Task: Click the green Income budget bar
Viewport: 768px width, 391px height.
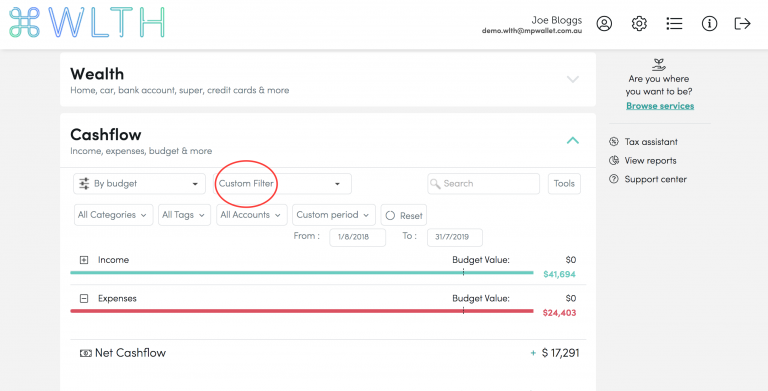Action: [302, 272]
